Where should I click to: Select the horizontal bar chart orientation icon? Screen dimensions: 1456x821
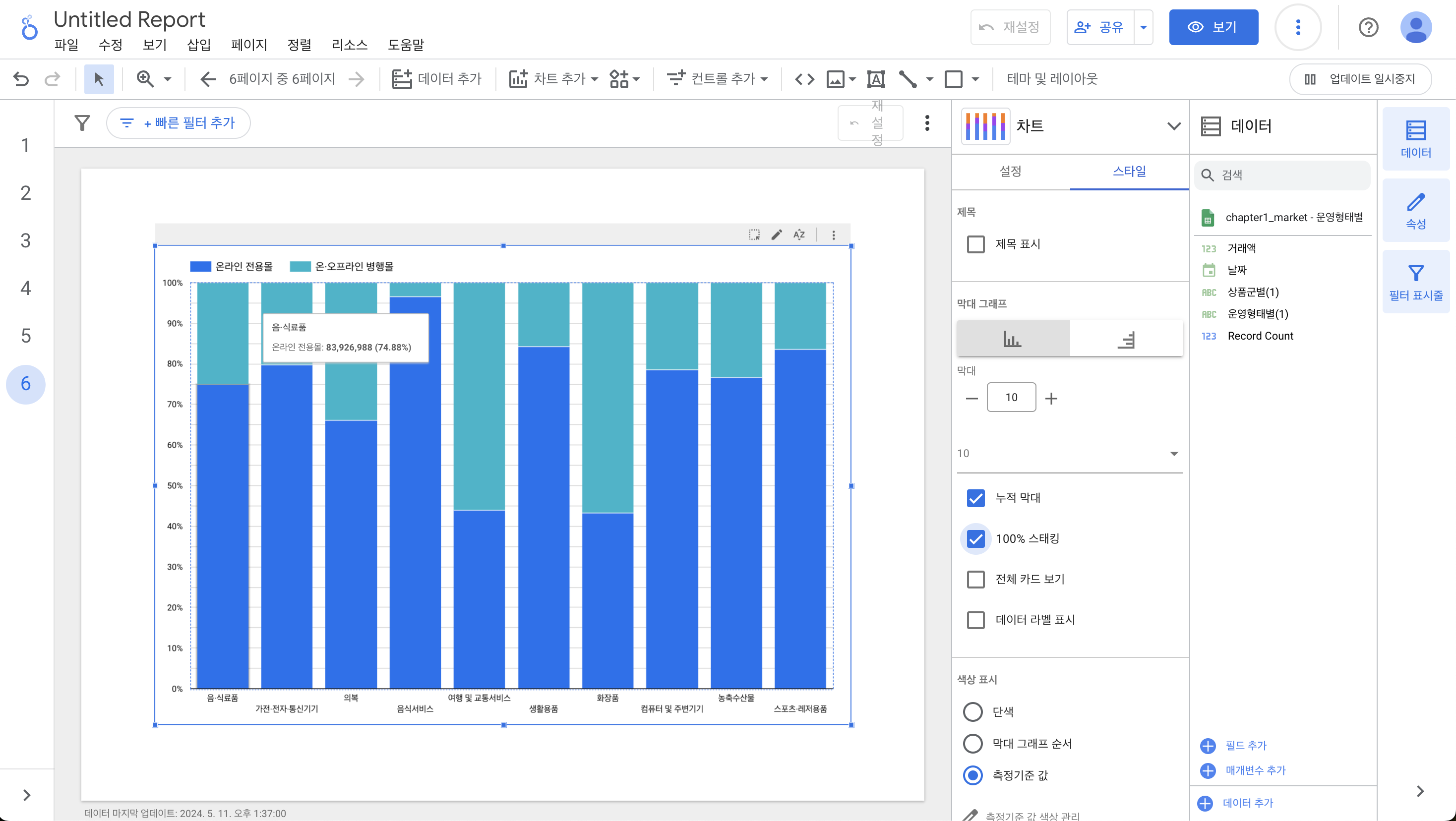click(x=1125, y=339)
